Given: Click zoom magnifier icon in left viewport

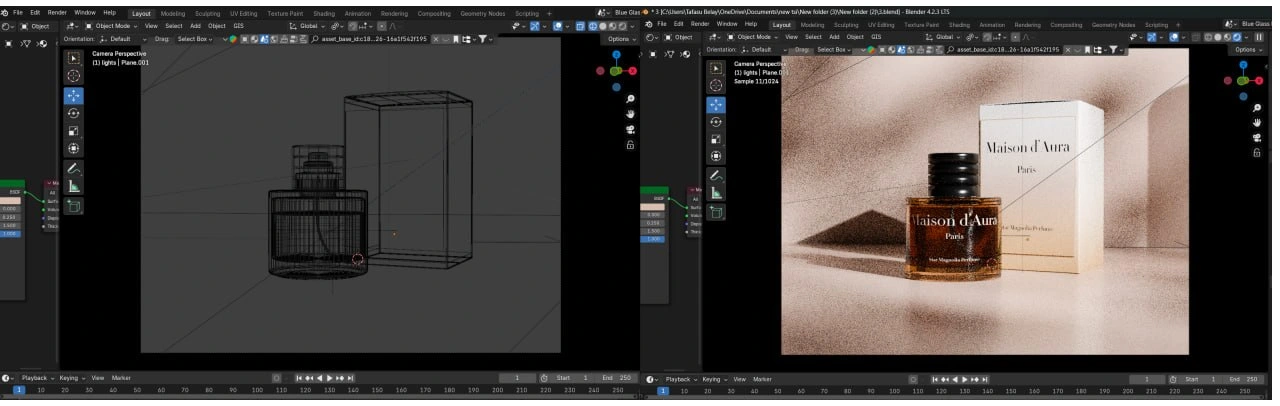Looking at the screenshot, I should [x=630, y=100].
